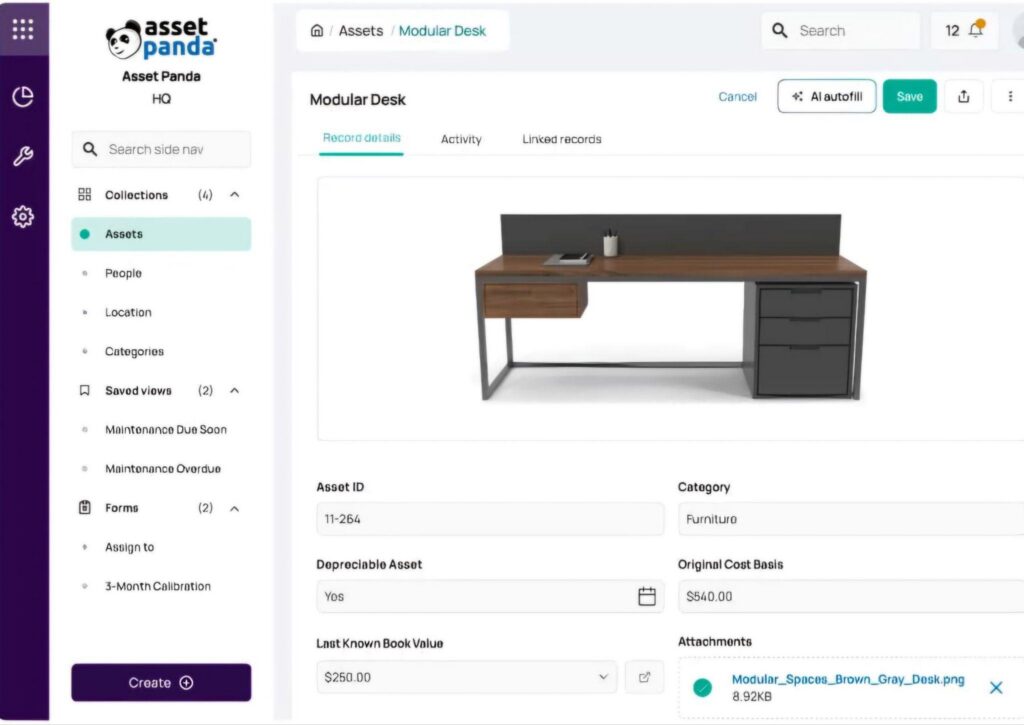Image resolution: width=1024 pixels, height=725 pixels.
Task: Switch to the Activity tab
Action: click(x=461, y=140)
